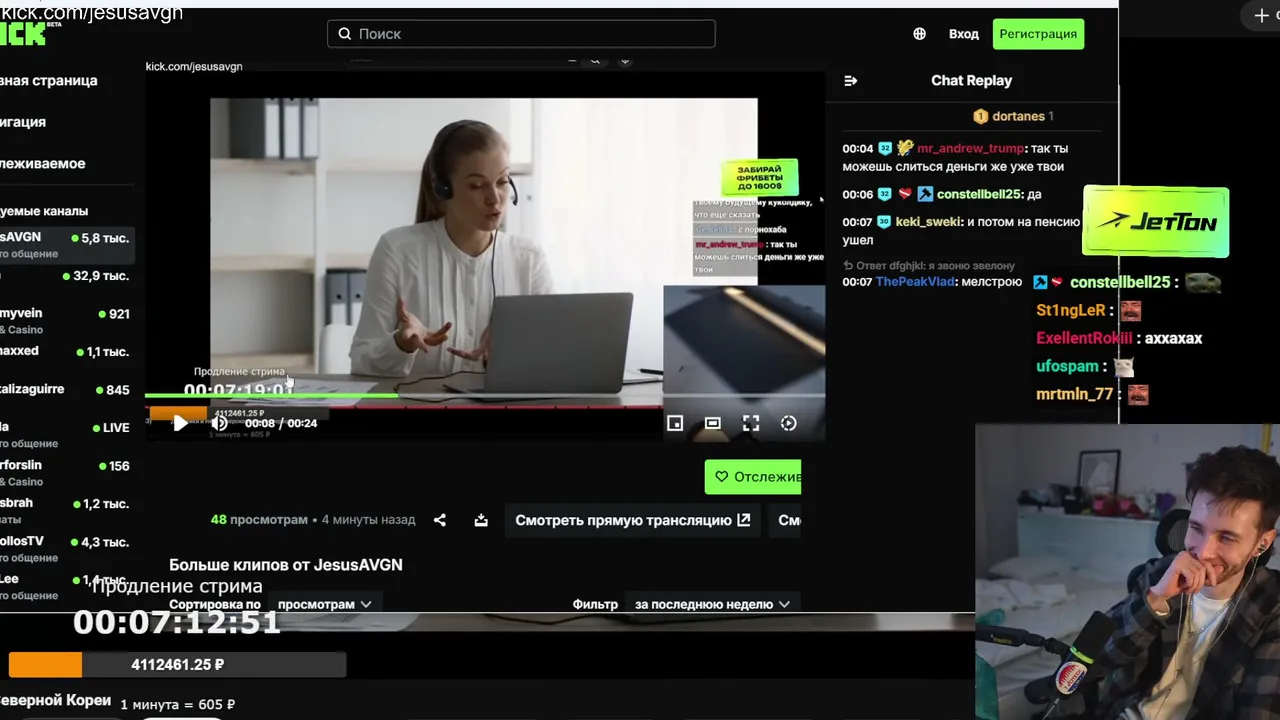
Task: Click the Больше клипов от JesusAVGN heading
Action: [x=286, y=565]
